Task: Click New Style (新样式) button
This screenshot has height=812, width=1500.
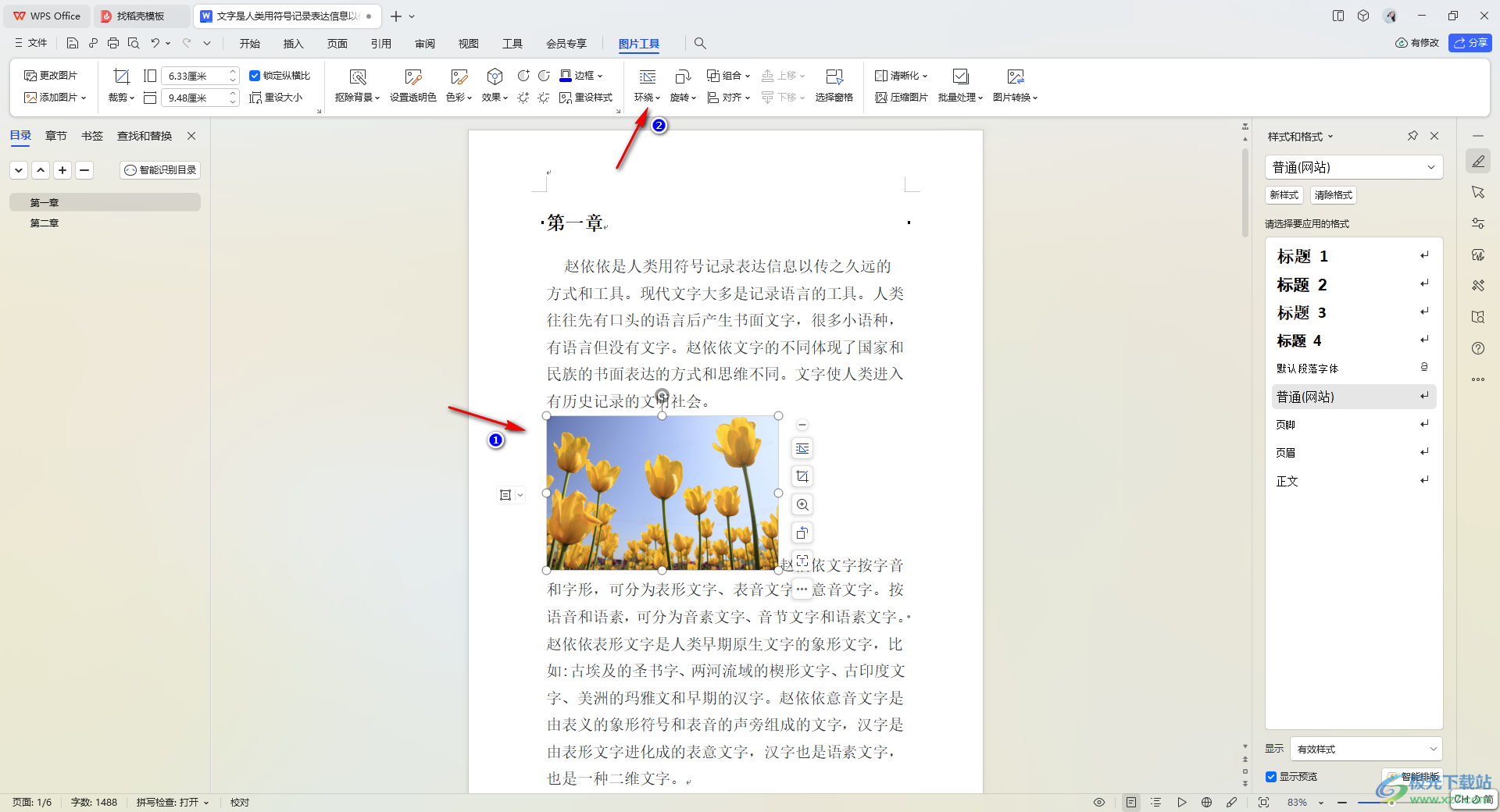Action: click(x=1284, y=195)
